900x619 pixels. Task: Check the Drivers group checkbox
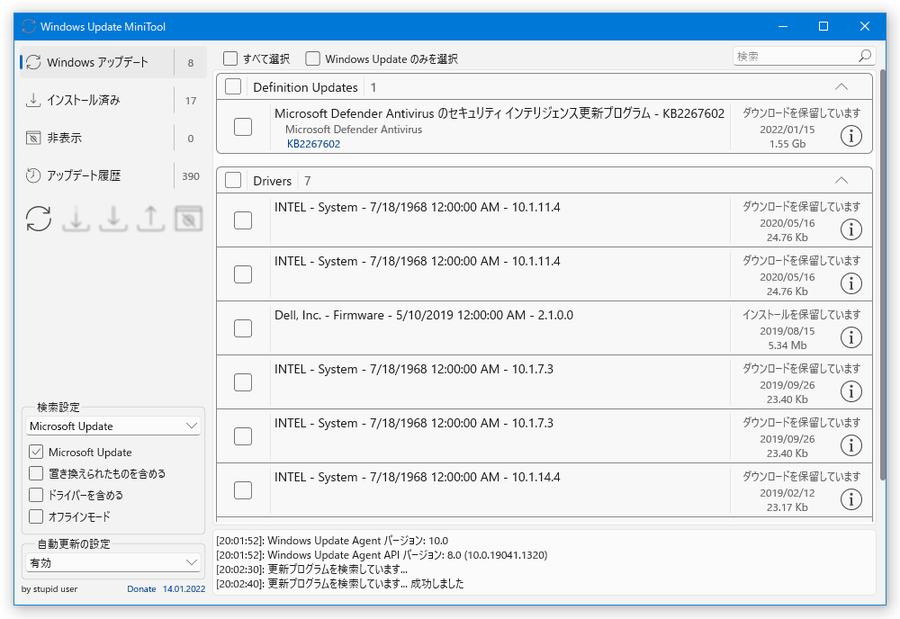(x=233, y=180)
